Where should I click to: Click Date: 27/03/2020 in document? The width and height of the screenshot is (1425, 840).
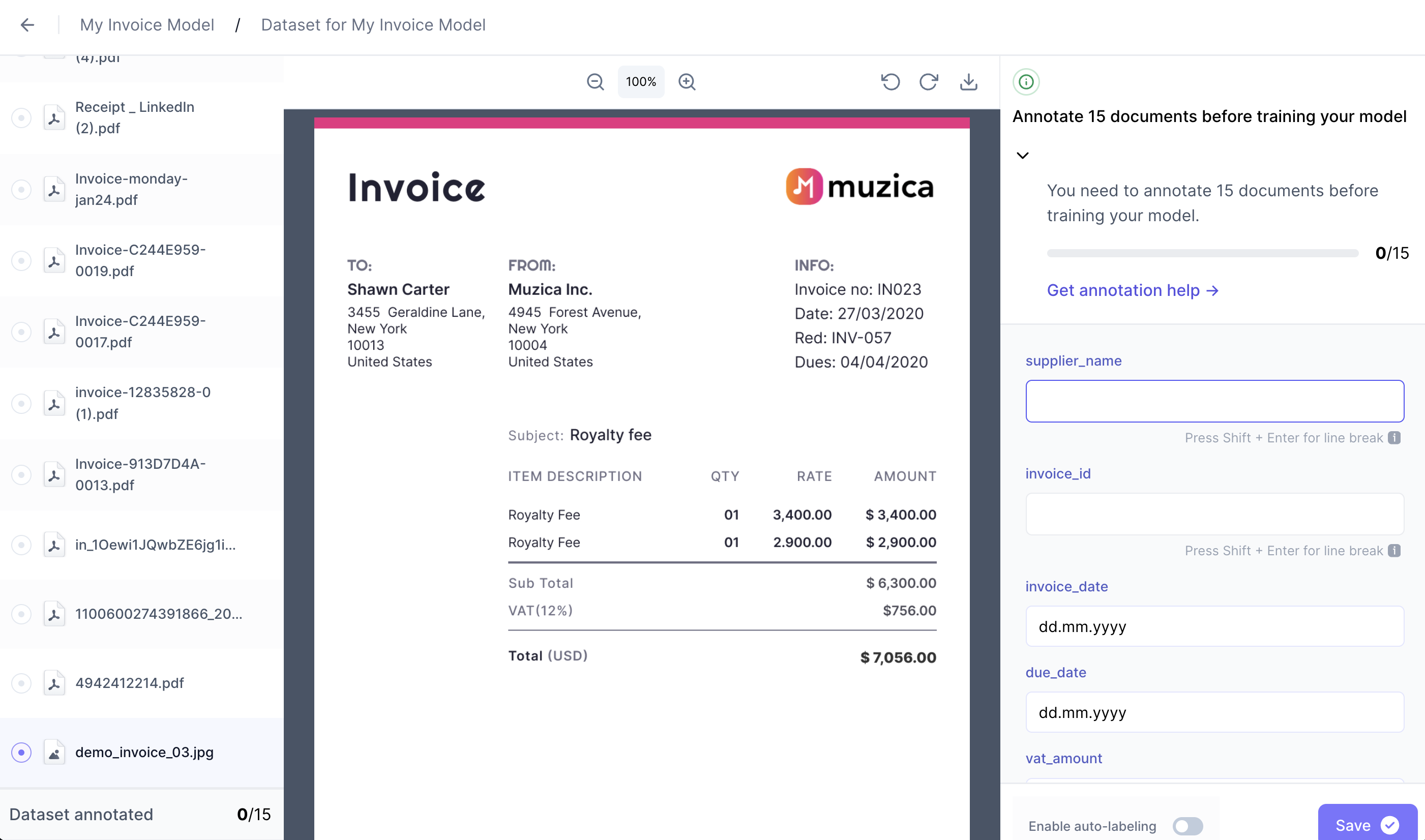859,314
